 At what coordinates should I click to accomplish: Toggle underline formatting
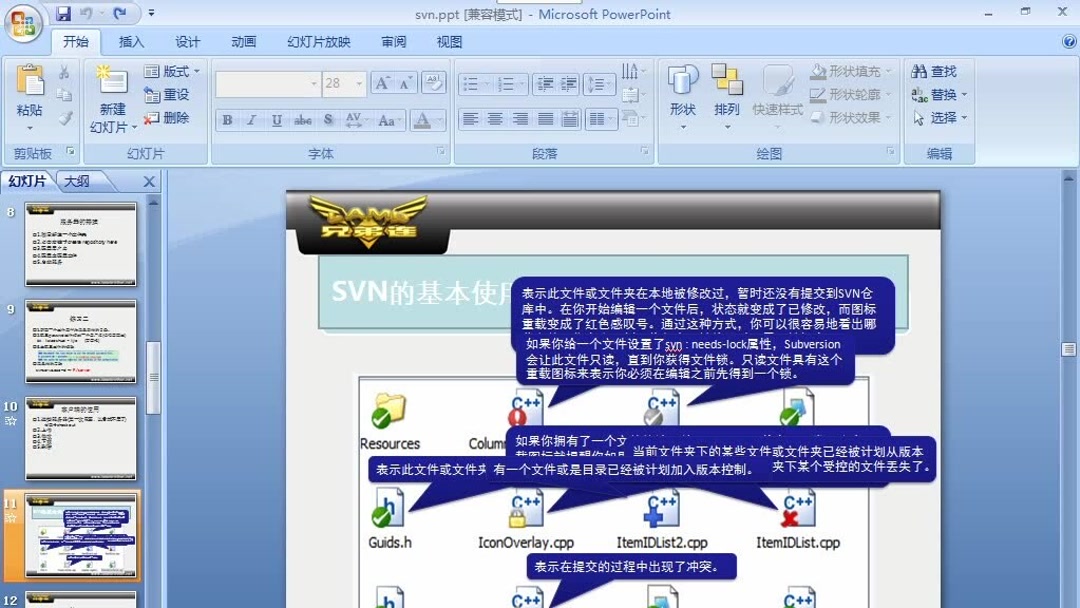tap(275, 120)
